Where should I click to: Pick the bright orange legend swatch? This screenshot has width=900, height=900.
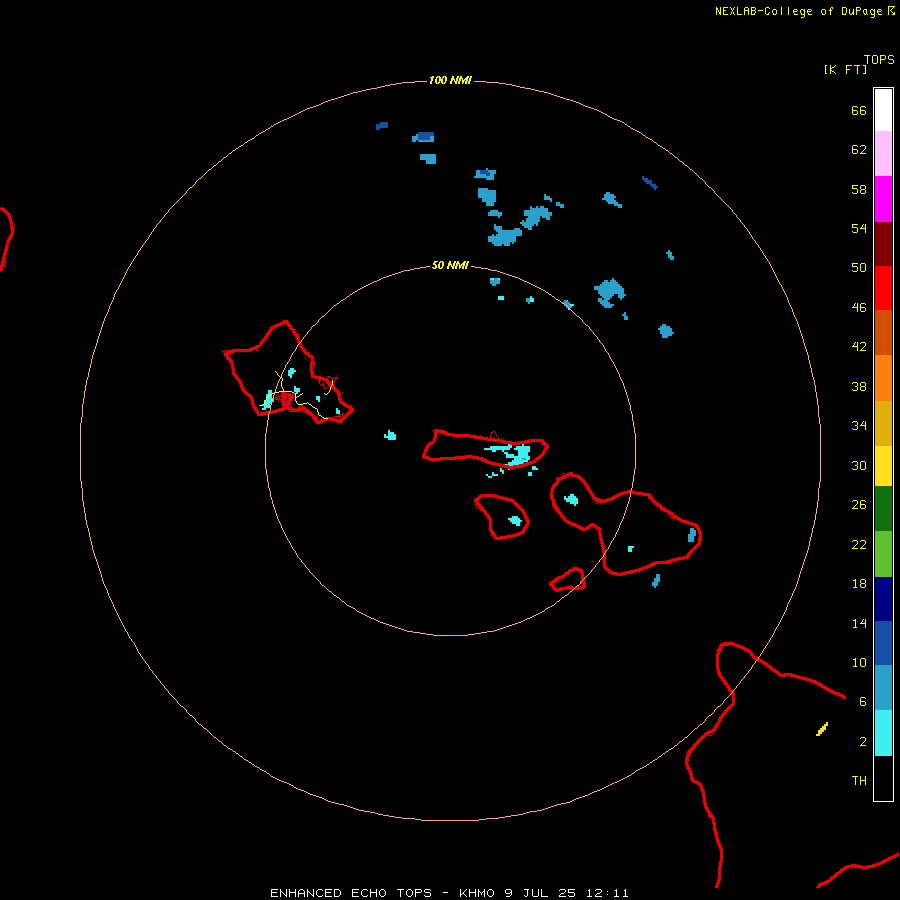(883, 378)
